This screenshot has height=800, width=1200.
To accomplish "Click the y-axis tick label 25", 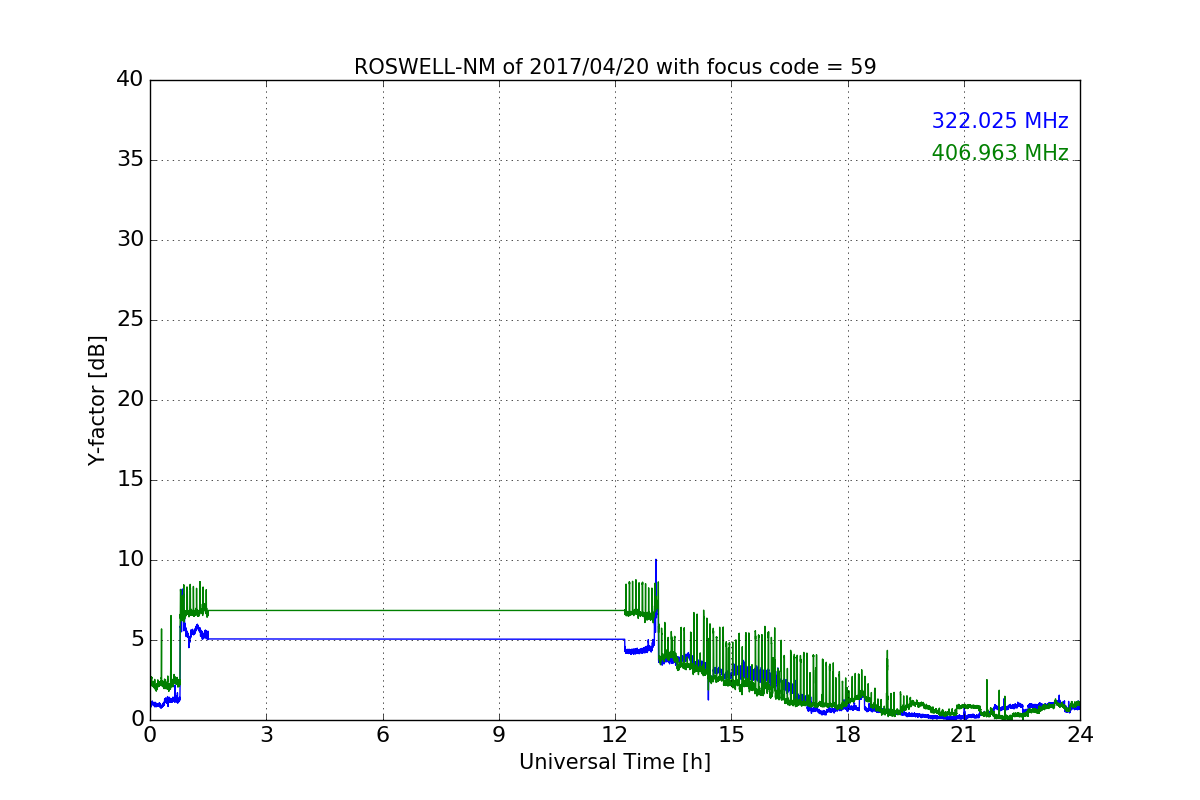I will click(130, 320).
